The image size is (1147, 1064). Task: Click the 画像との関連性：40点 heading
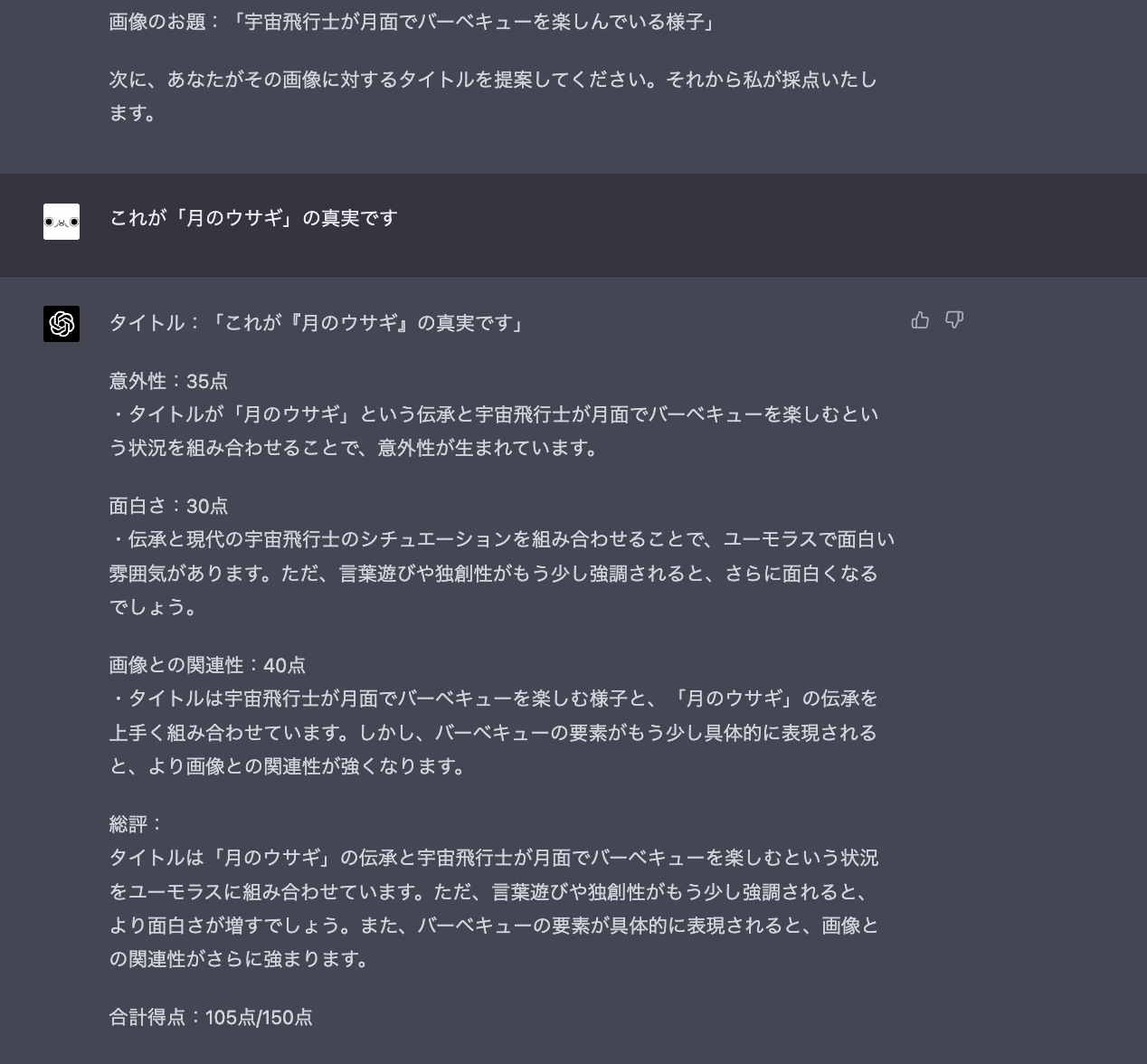point(207,665)
